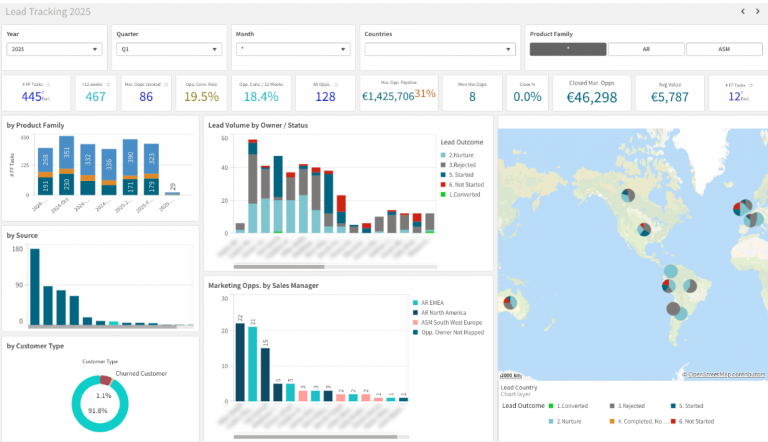Click the bar segment labeled 390
768x442 pixels.
[130, 157]
